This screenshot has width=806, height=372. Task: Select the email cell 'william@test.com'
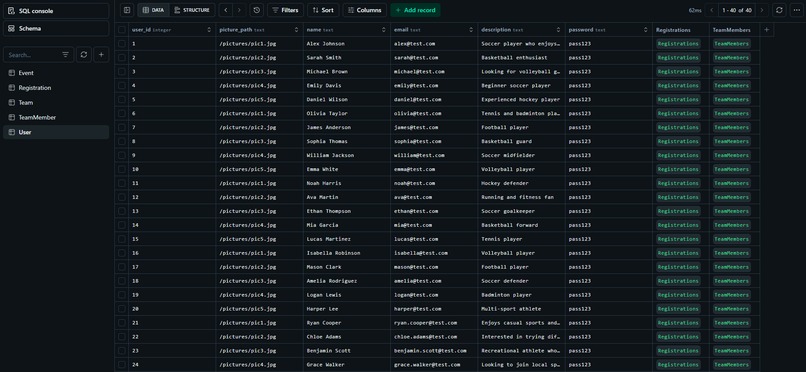(434, 155)
